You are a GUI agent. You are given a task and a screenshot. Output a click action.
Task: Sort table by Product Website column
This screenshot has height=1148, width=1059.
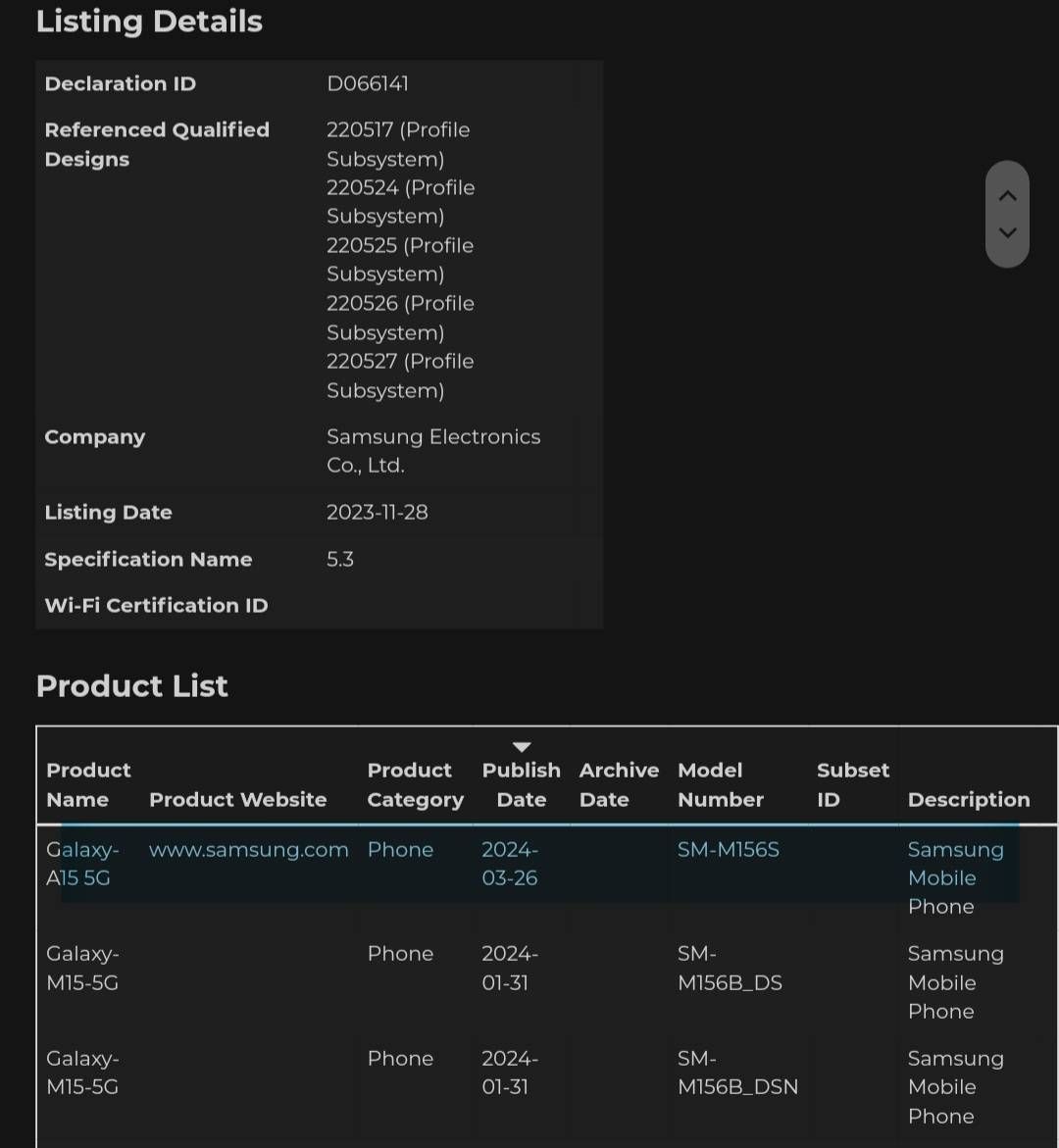(x=238, y=799)
